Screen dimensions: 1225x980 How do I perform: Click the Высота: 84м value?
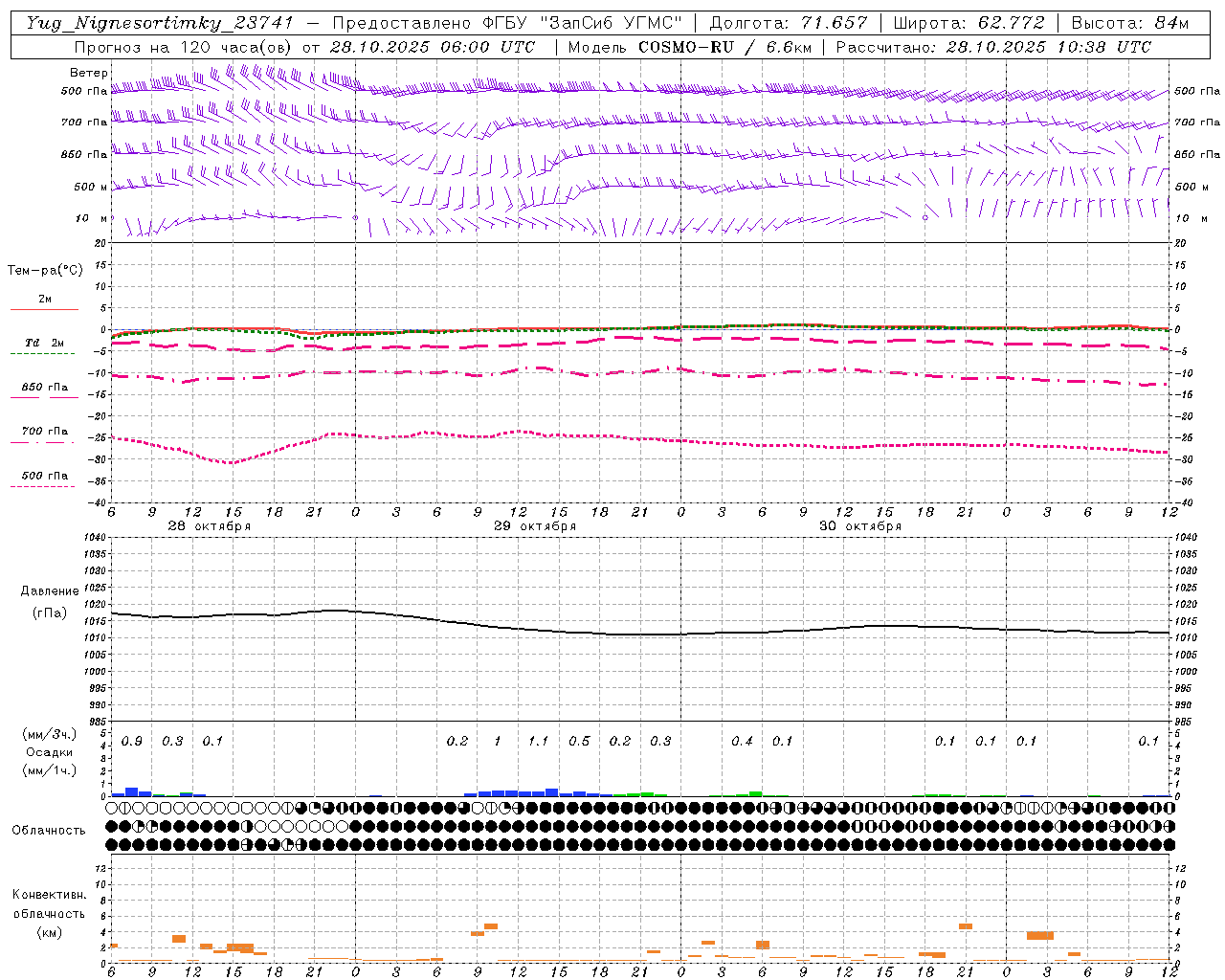pyautogui.click(x=1130, y=23)
